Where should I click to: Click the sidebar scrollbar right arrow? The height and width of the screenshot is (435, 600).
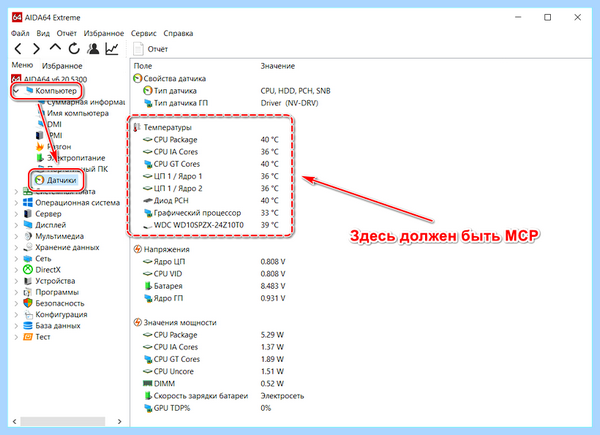119,421
